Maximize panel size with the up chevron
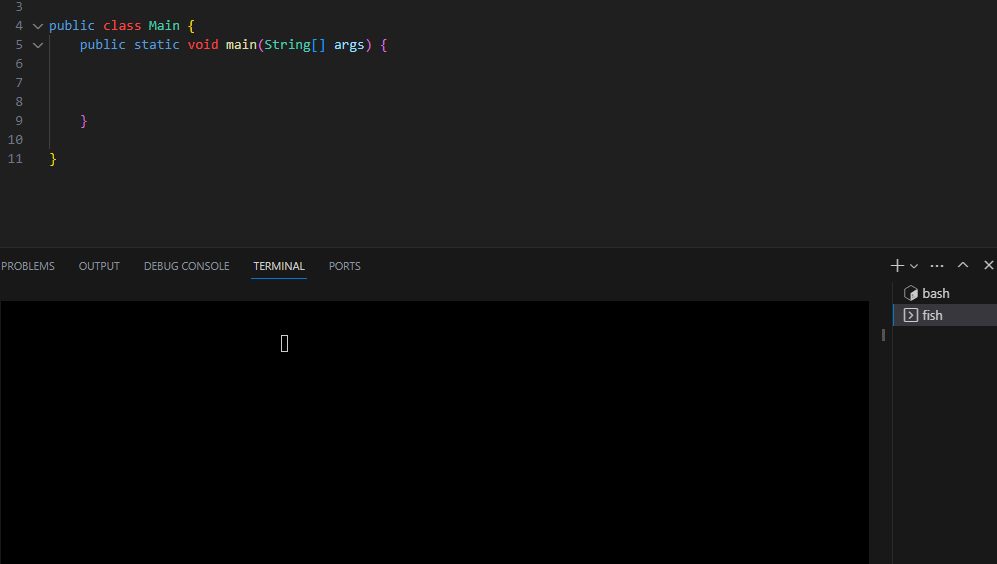Image resolution: width=997 pixels, height=564 pixels. point(963,265)
